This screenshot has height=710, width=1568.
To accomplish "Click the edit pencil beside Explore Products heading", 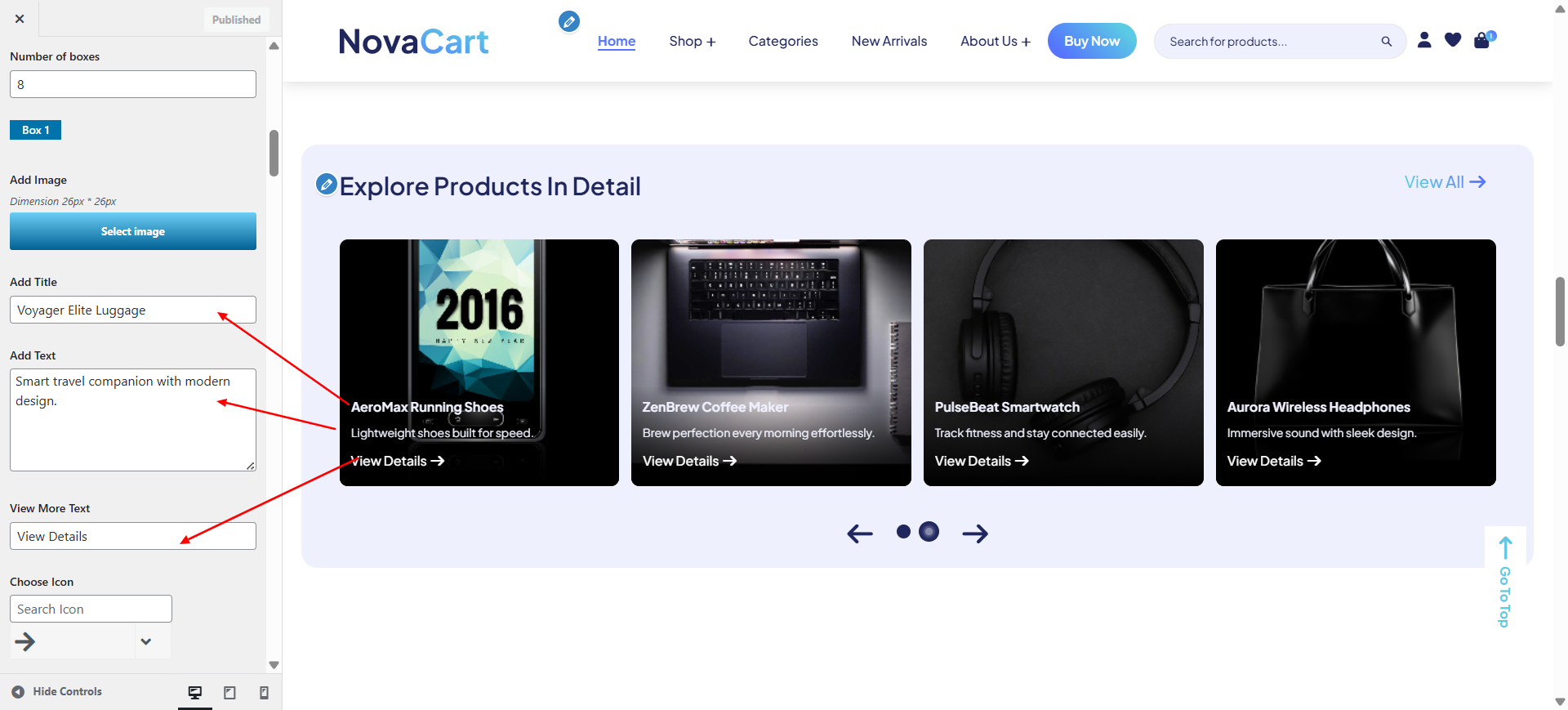I will pos(326,185).
